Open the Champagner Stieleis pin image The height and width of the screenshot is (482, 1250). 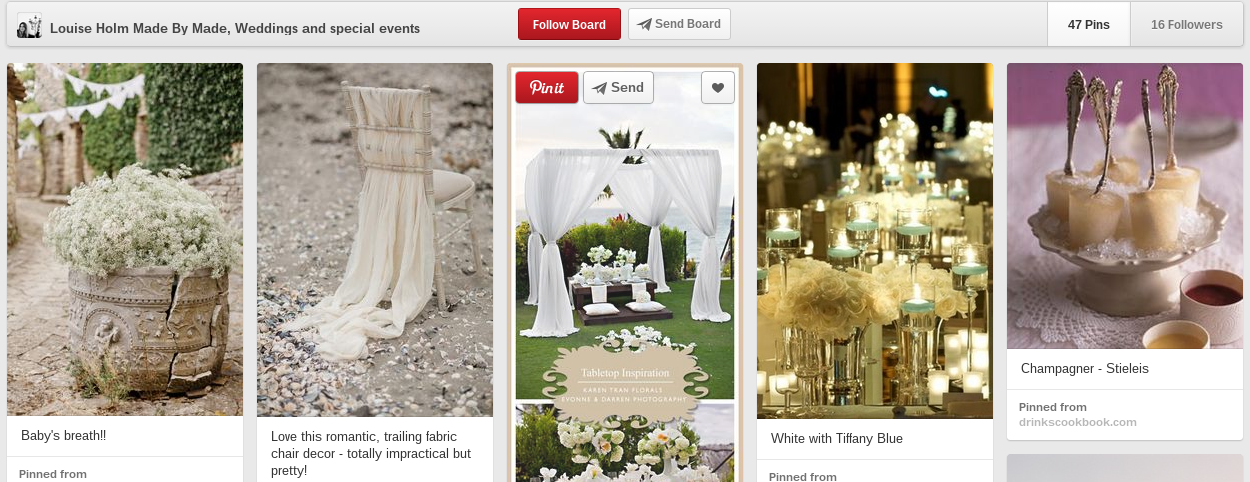tap(1125, 205)
